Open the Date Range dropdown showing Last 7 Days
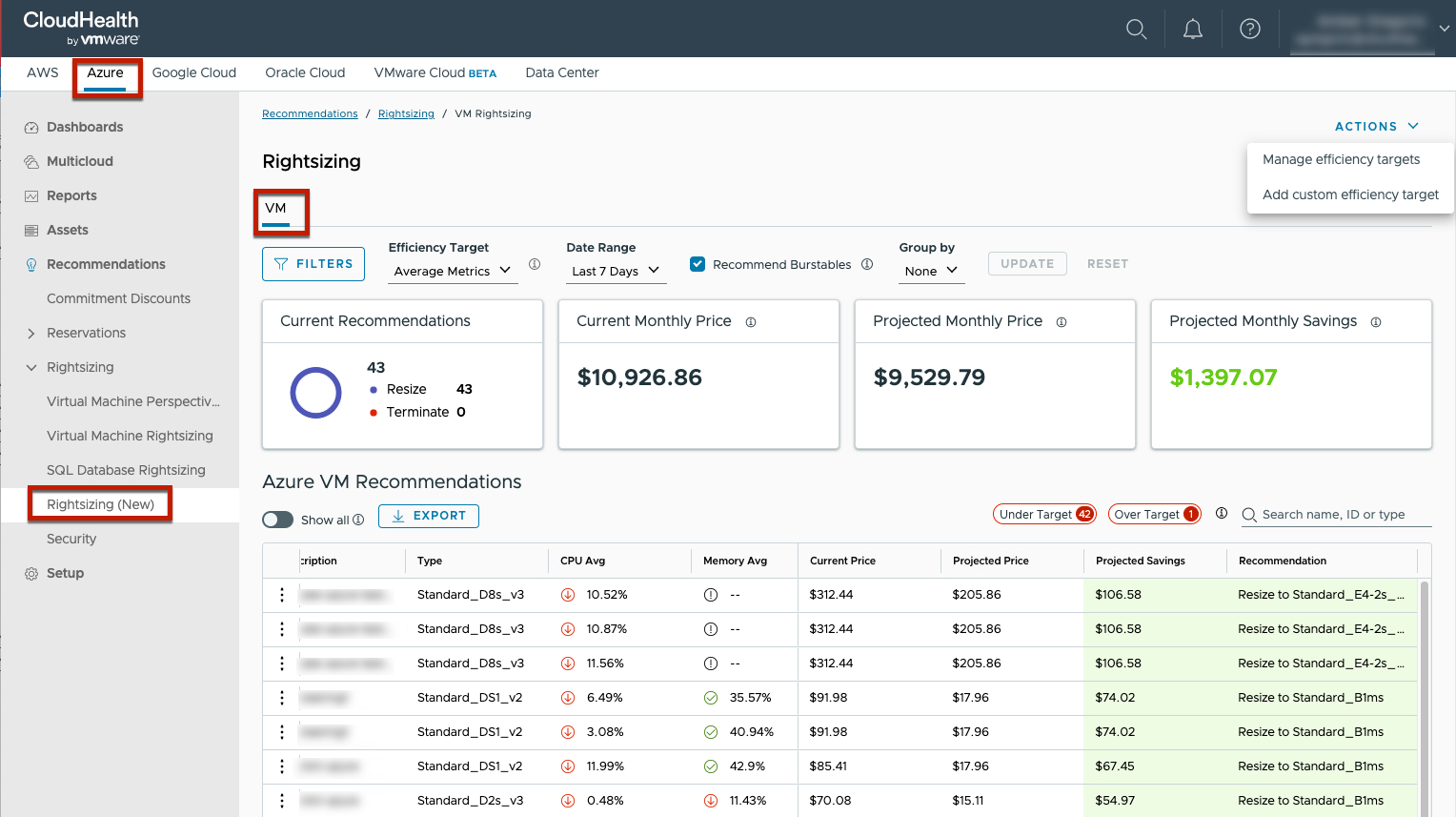Image resolution: width=1456 pixels, height=817 pixels. [616, 271]
